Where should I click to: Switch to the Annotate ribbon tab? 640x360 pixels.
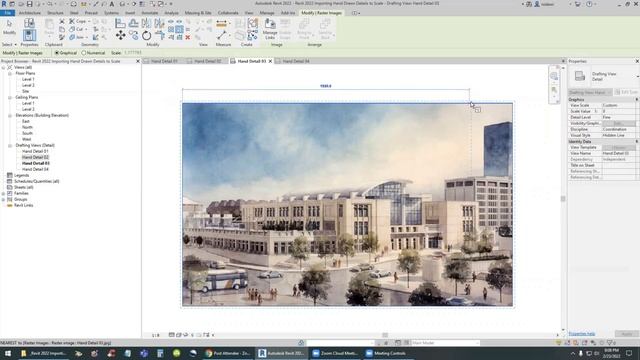click(149, 13)
